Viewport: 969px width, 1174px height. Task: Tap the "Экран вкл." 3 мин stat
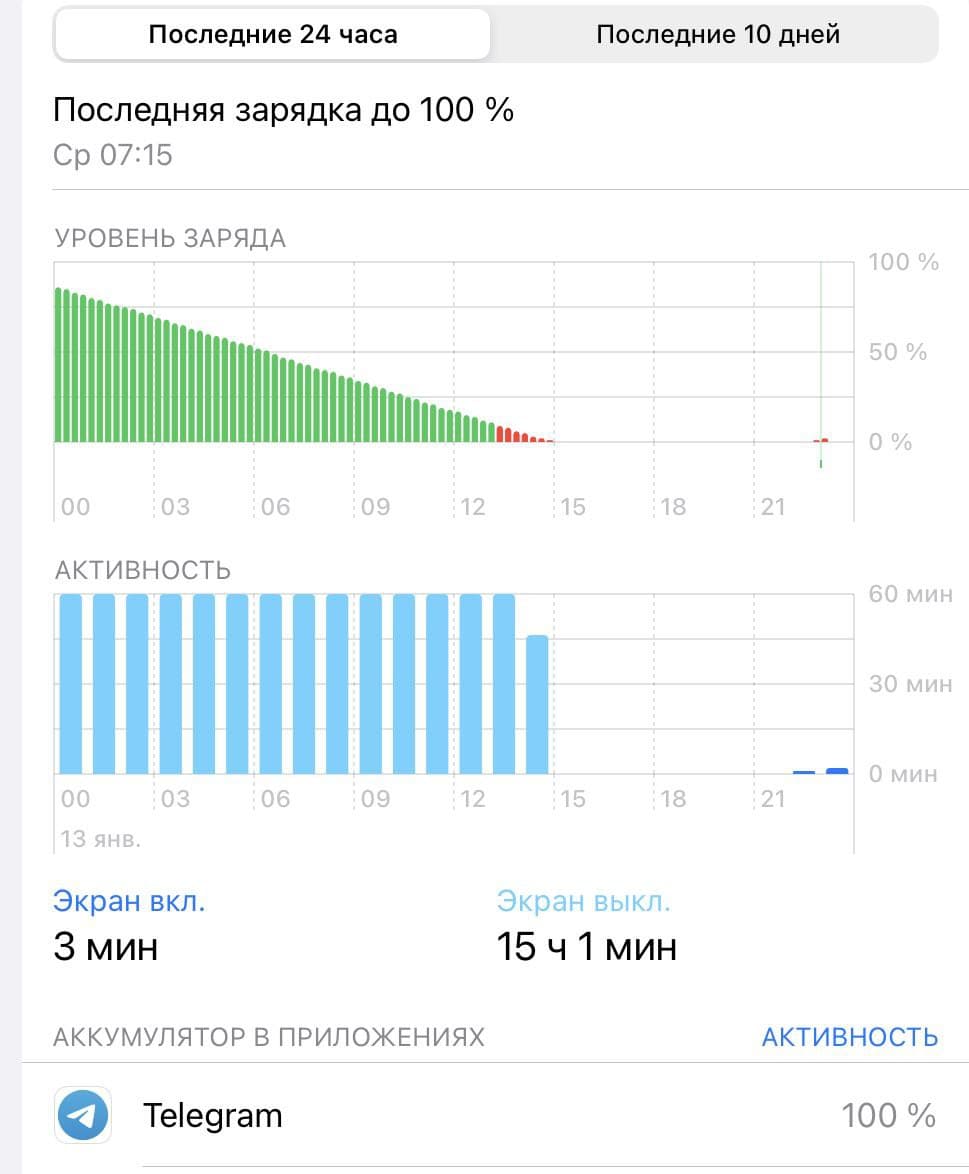point(129,925)
